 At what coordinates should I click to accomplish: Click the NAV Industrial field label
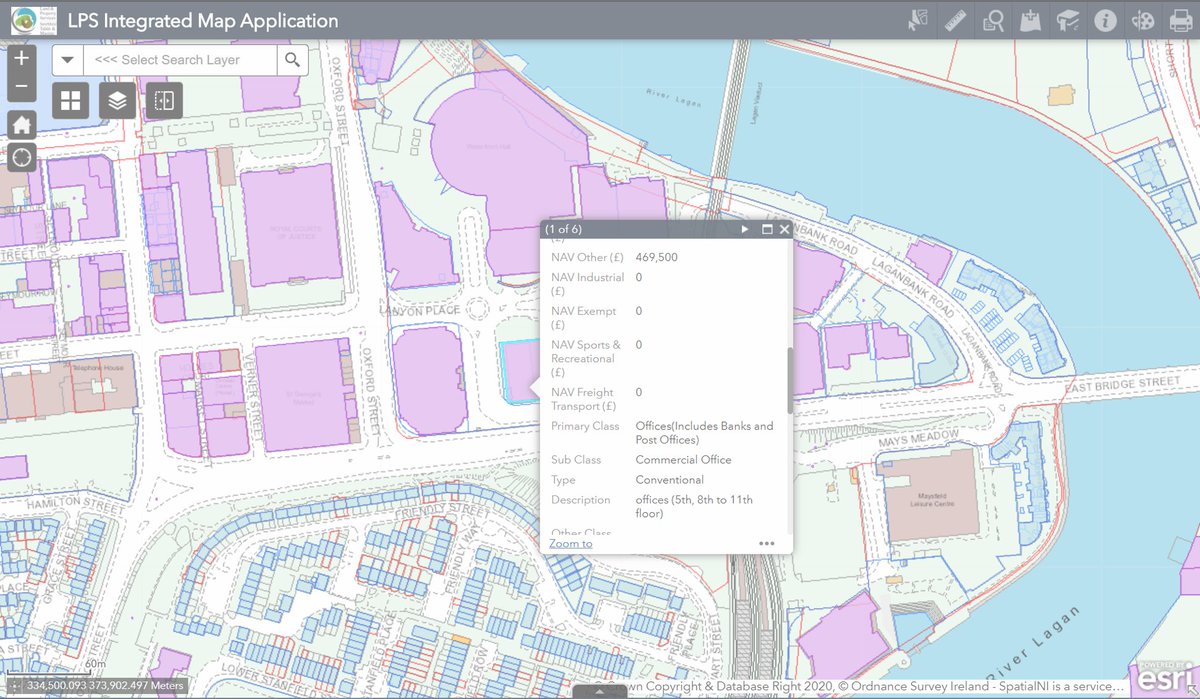pyautogui.click(x=588, y=284)
